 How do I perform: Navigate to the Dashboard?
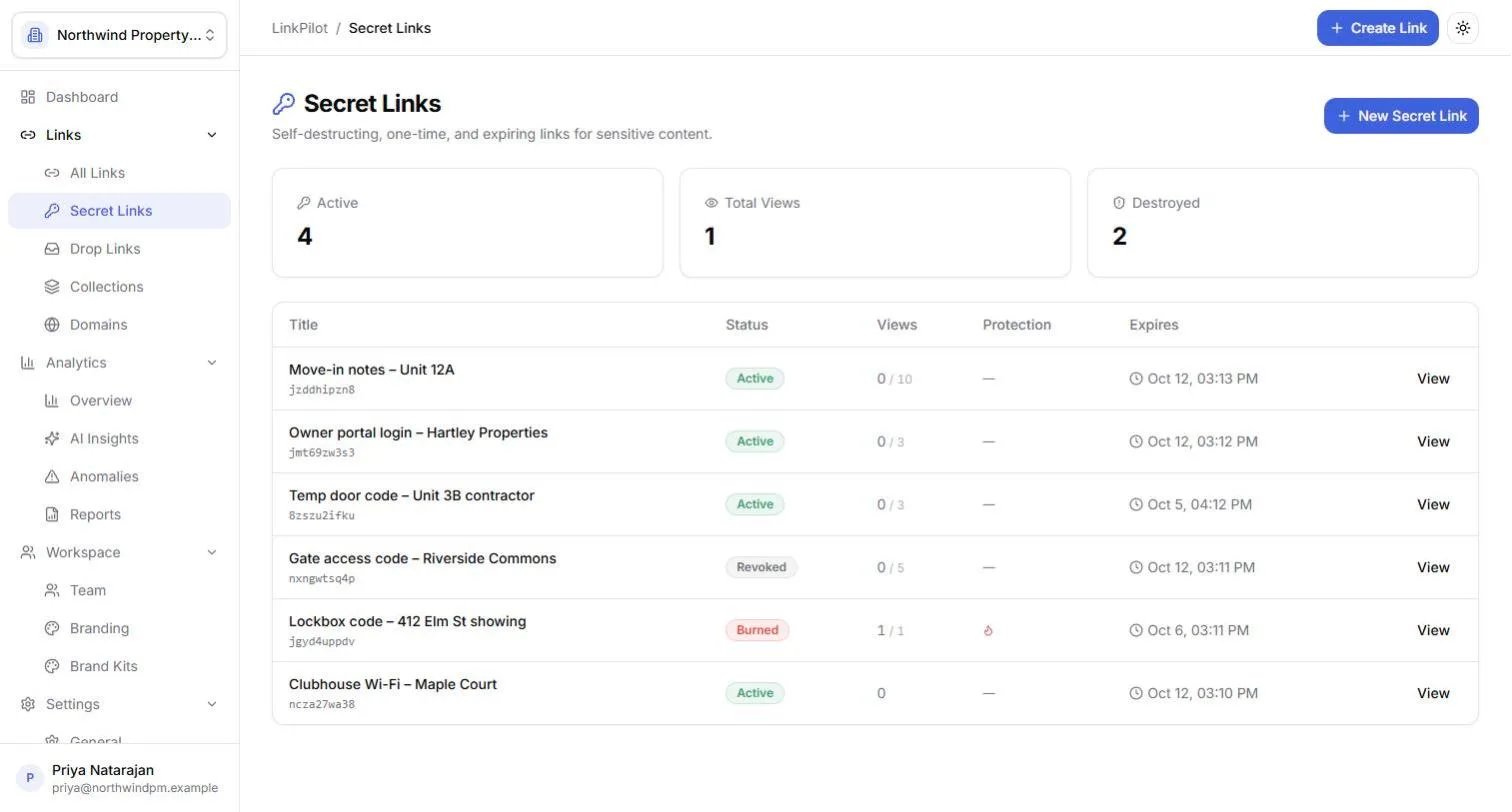coord(119,97)
